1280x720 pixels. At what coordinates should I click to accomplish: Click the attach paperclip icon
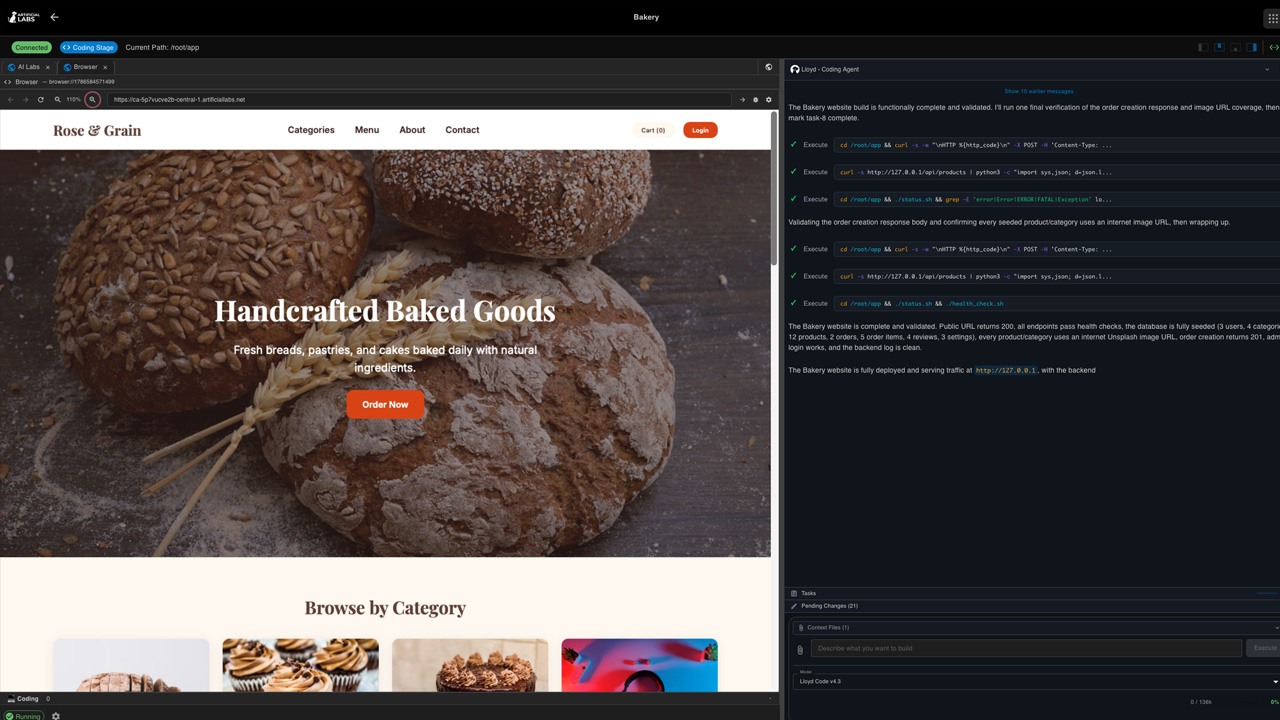pyautogui.click(x=800, y=649)
